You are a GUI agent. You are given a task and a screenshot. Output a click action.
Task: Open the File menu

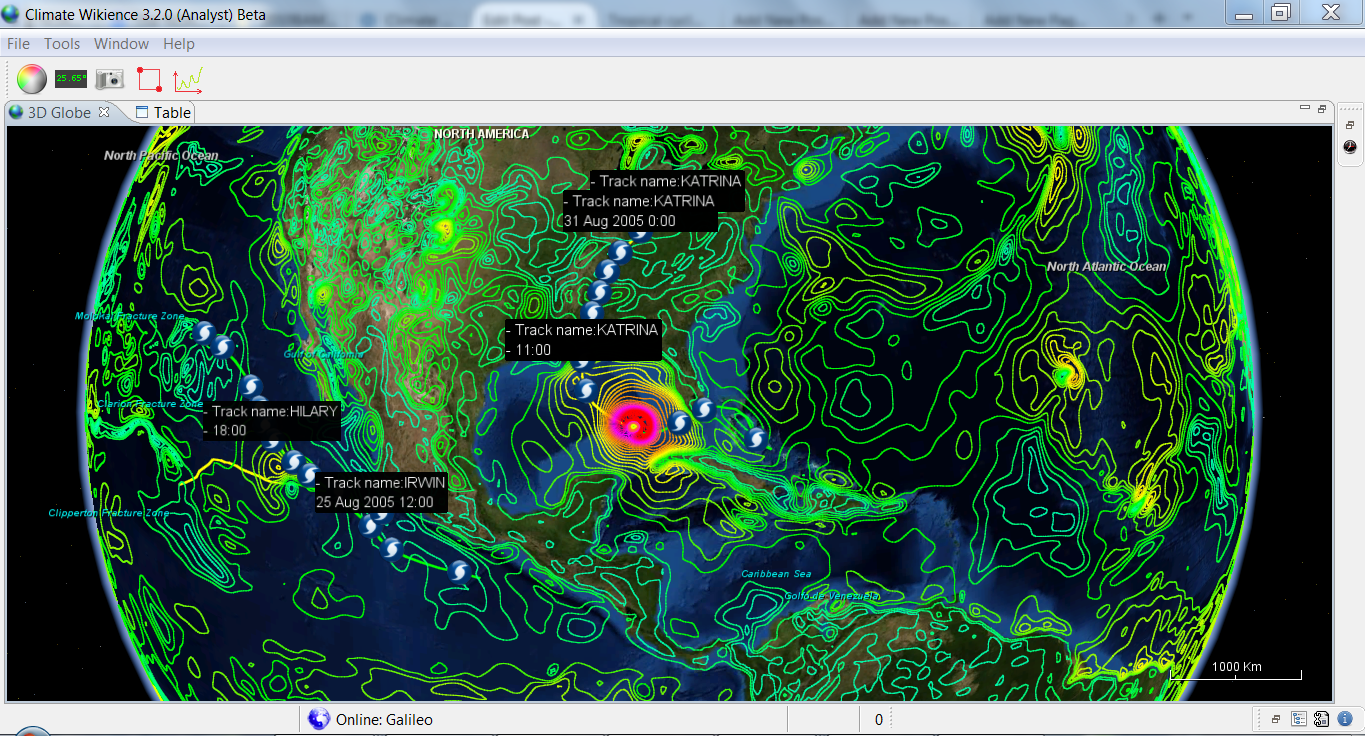[19, 44]
